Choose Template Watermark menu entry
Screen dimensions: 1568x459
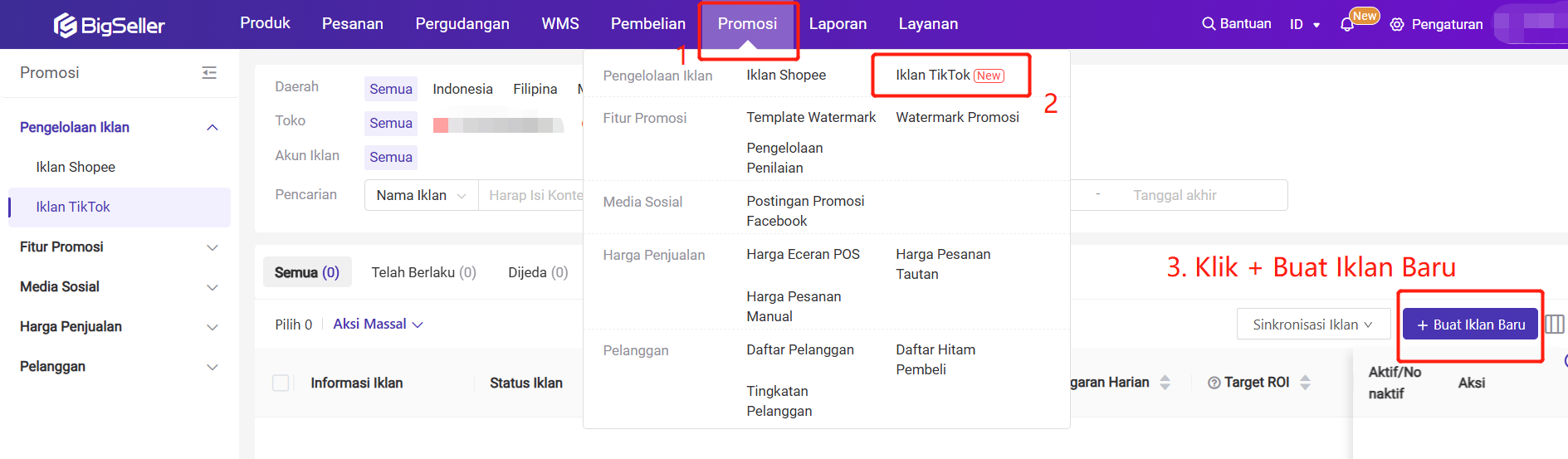(x=811, y=117)
